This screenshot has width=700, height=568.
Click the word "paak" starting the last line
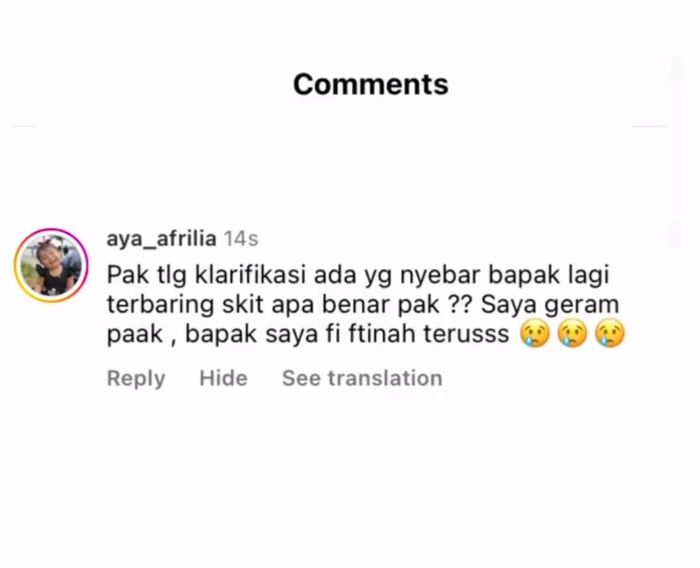point(135,335)
